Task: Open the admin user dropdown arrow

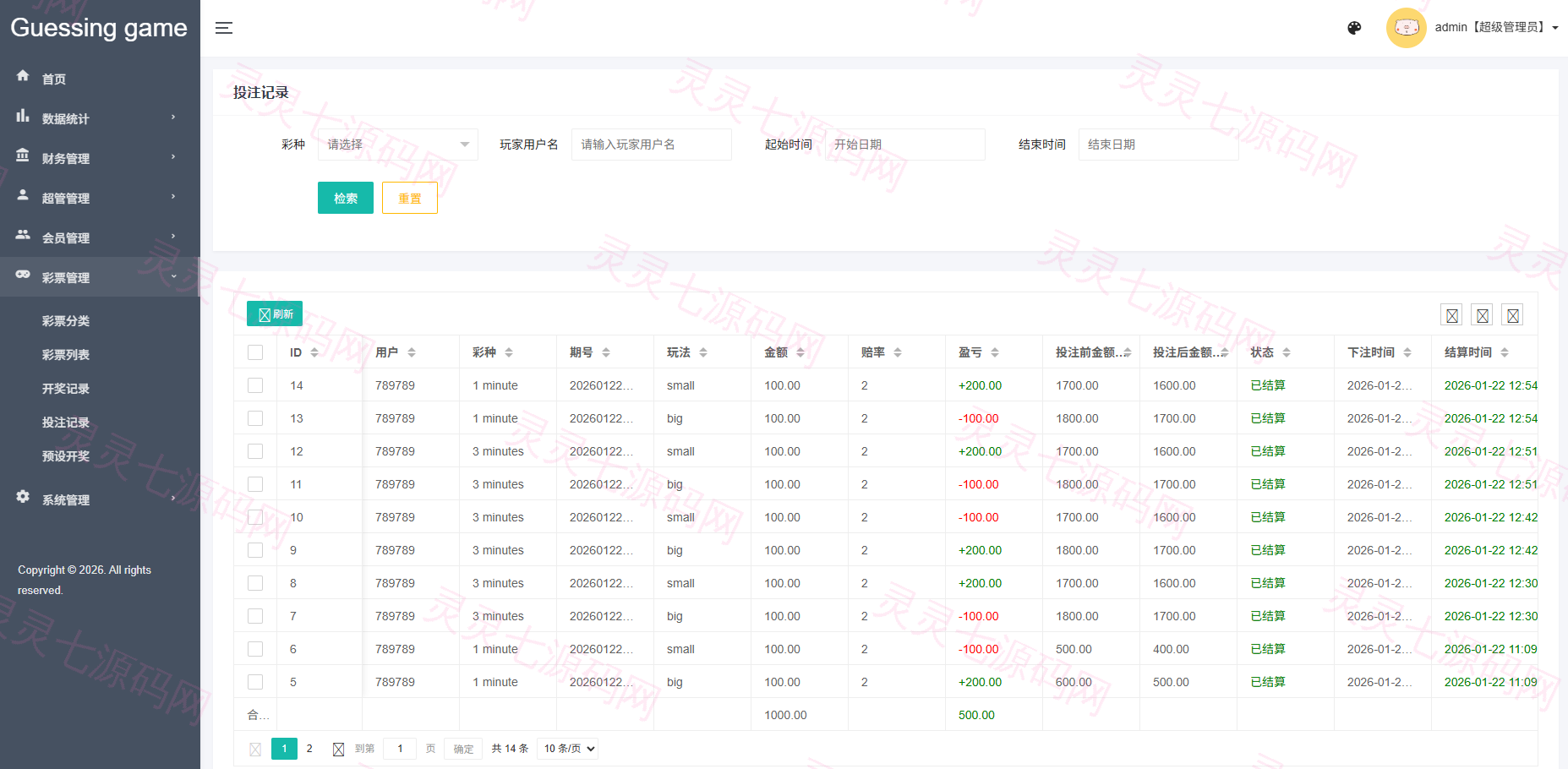Action: pyautogui.click(x=1555, y=28)
